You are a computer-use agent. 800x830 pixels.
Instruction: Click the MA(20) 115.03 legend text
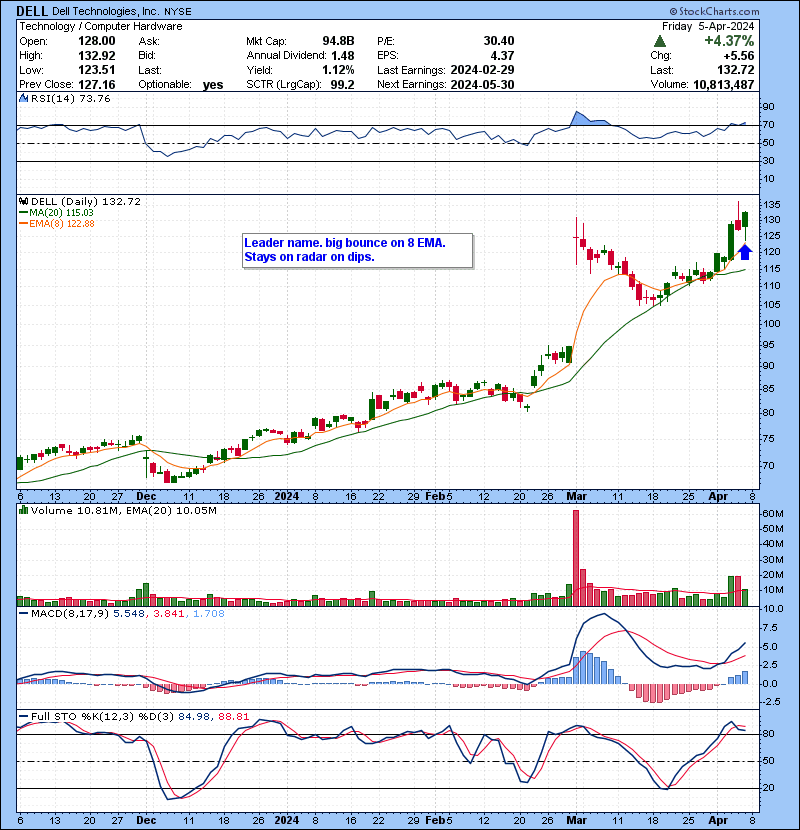pos(61,213)
